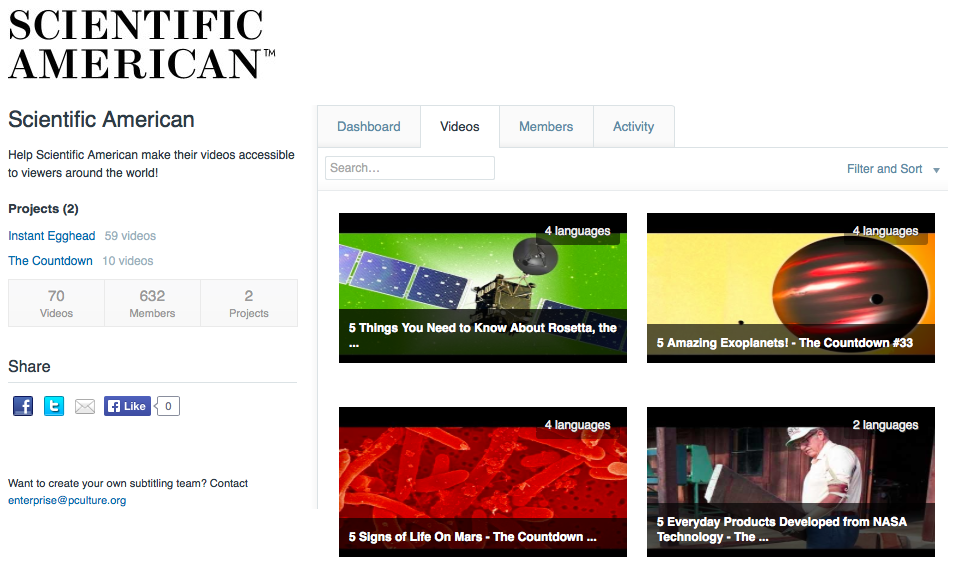Viewport: 953px width, 570px height.
Task: Open the Rosetta video thumbnail
Action: (x=483, y=287)
